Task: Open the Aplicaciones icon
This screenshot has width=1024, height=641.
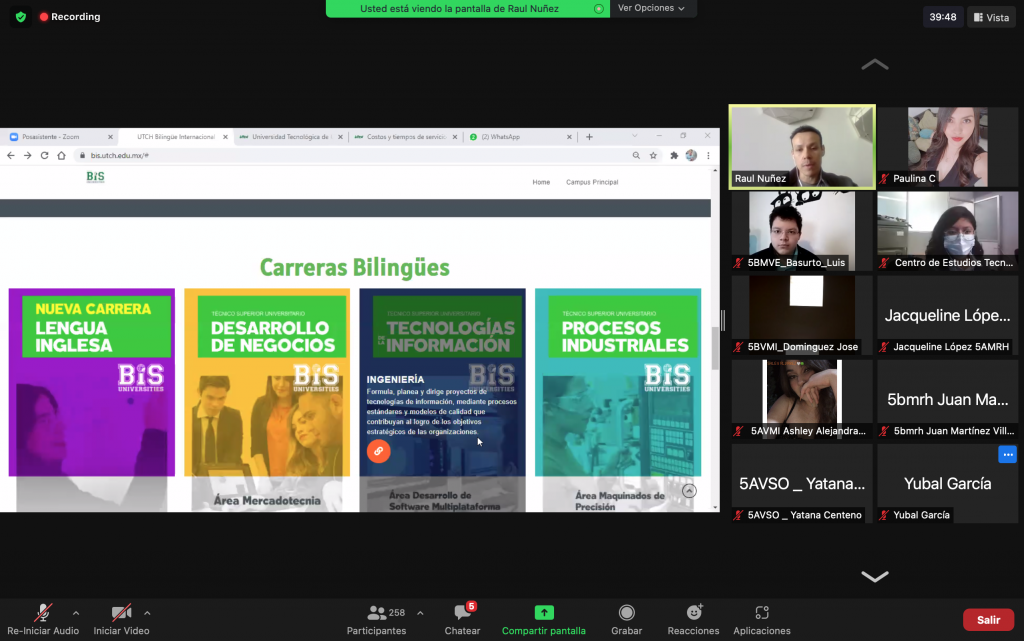Action: click(761, 613)
